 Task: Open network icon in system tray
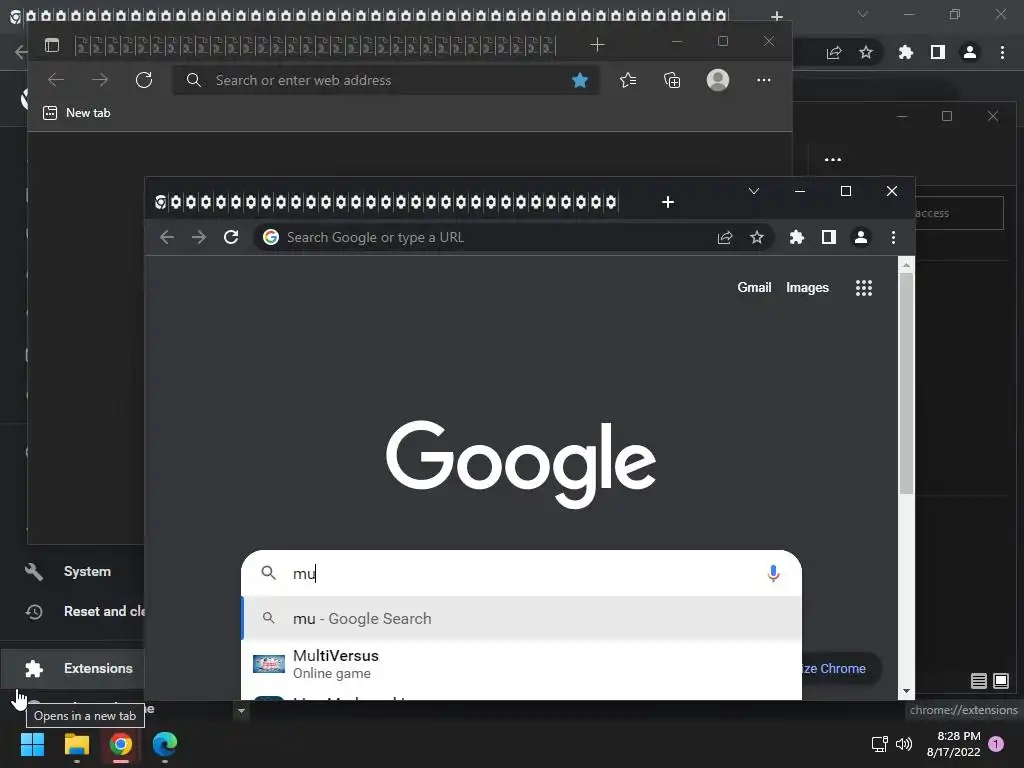880,744
